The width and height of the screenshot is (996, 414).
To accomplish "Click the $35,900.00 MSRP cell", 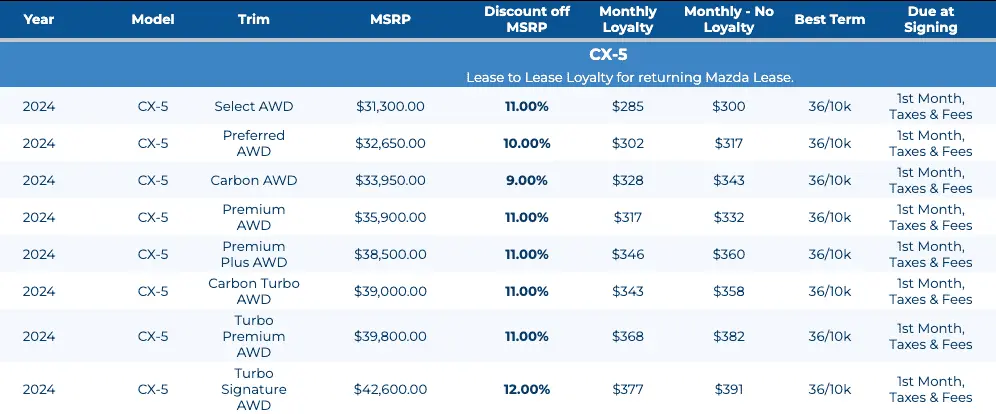I will click(390, 217).
